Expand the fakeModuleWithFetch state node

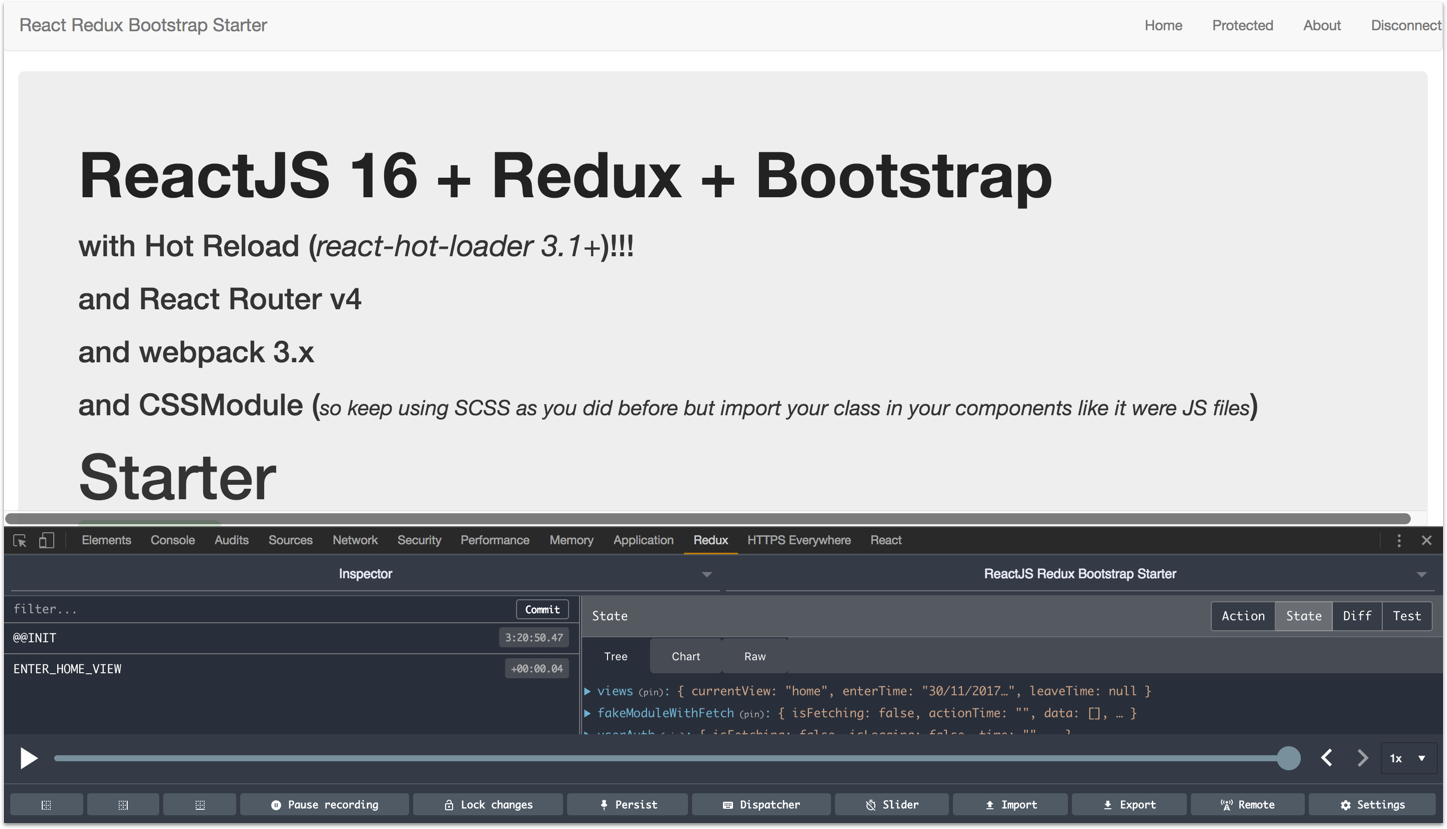pos(588,713)
